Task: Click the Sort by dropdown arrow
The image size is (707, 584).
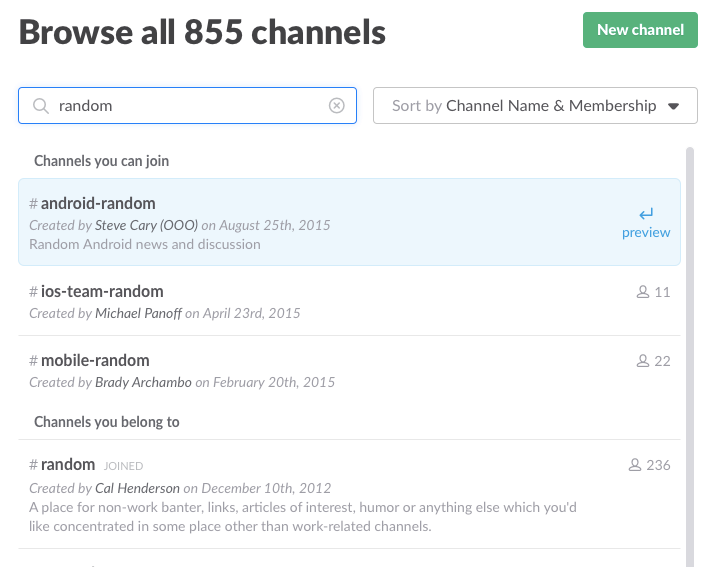Action: pos(673,106)
